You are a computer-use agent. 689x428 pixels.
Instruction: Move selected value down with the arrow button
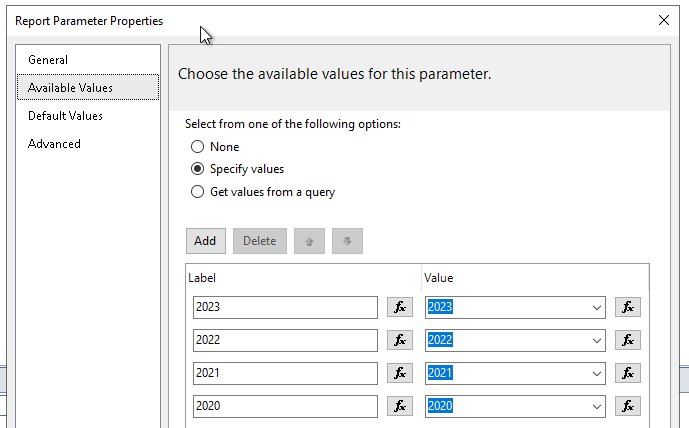(x=347, y=241)
